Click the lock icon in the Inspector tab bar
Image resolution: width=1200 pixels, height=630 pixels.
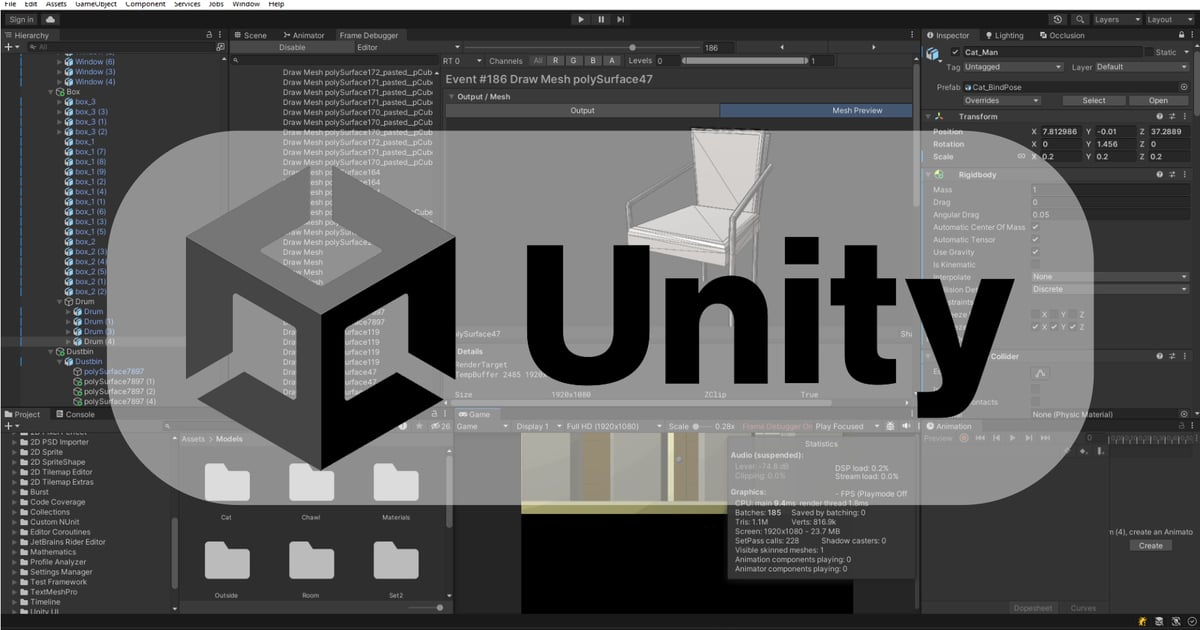coord(1180,35)
